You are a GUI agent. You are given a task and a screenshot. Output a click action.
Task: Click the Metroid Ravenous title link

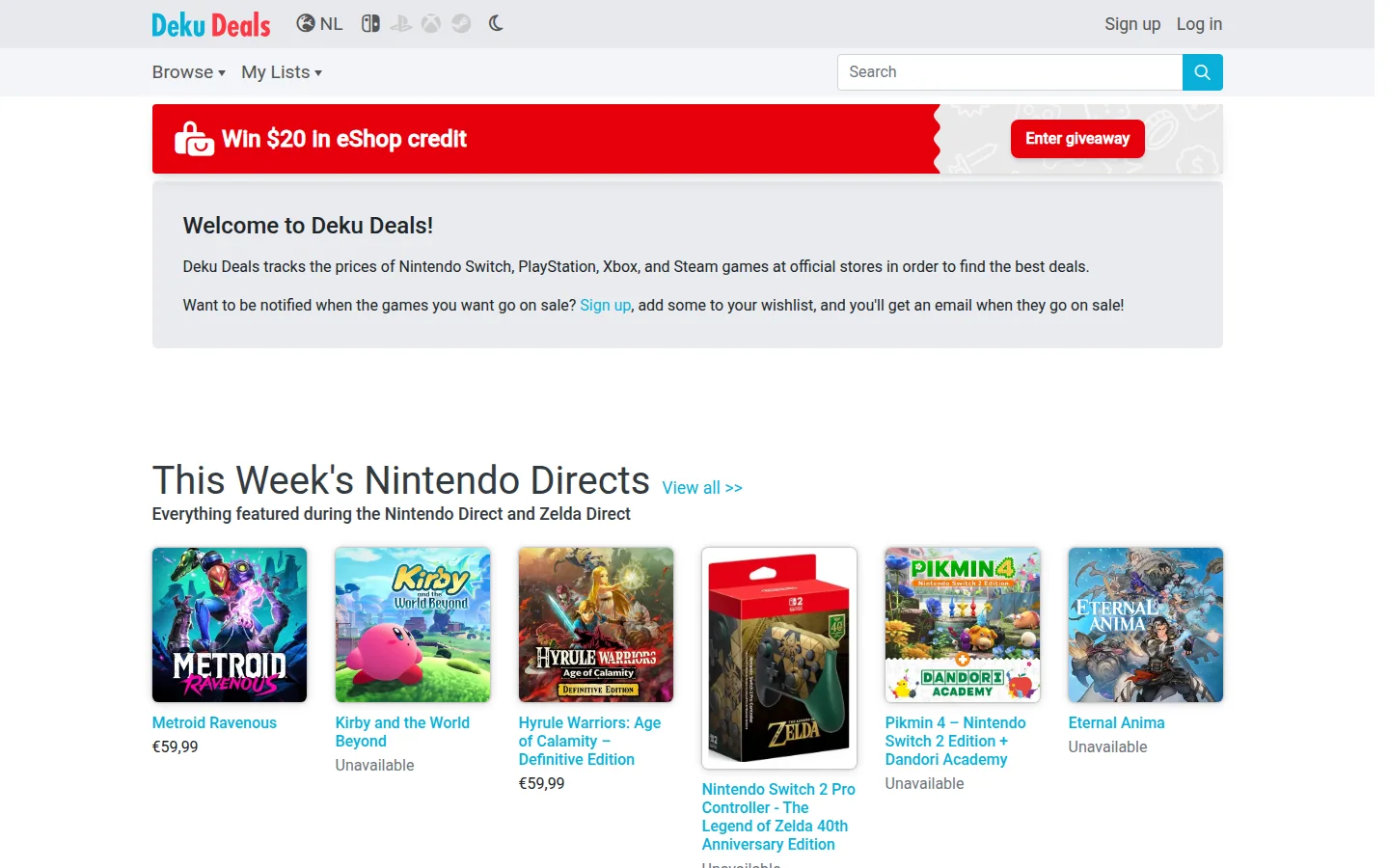click(214, 722)
